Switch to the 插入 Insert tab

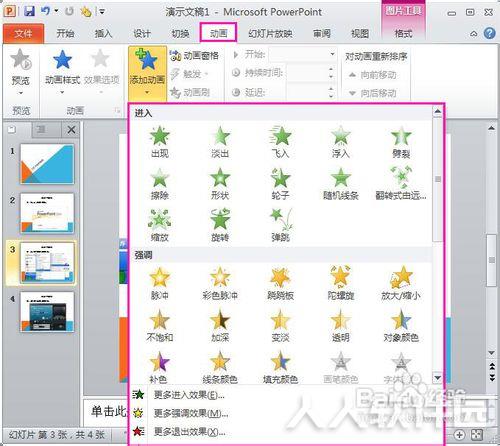103,34
